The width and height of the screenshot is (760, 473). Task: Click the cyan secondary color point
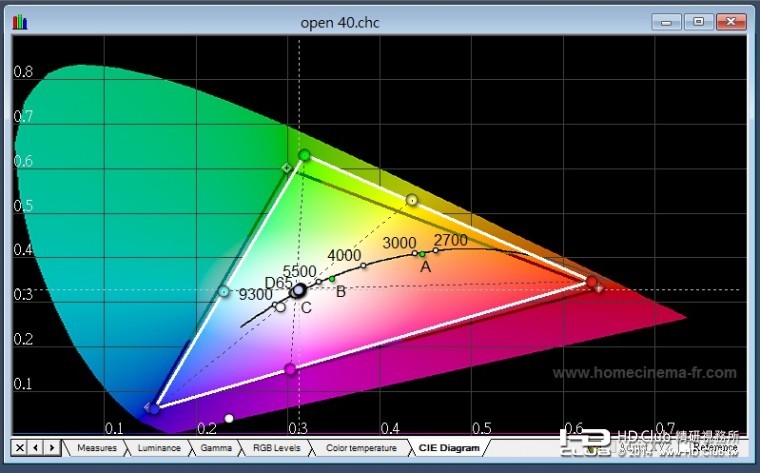coord(223,291)
